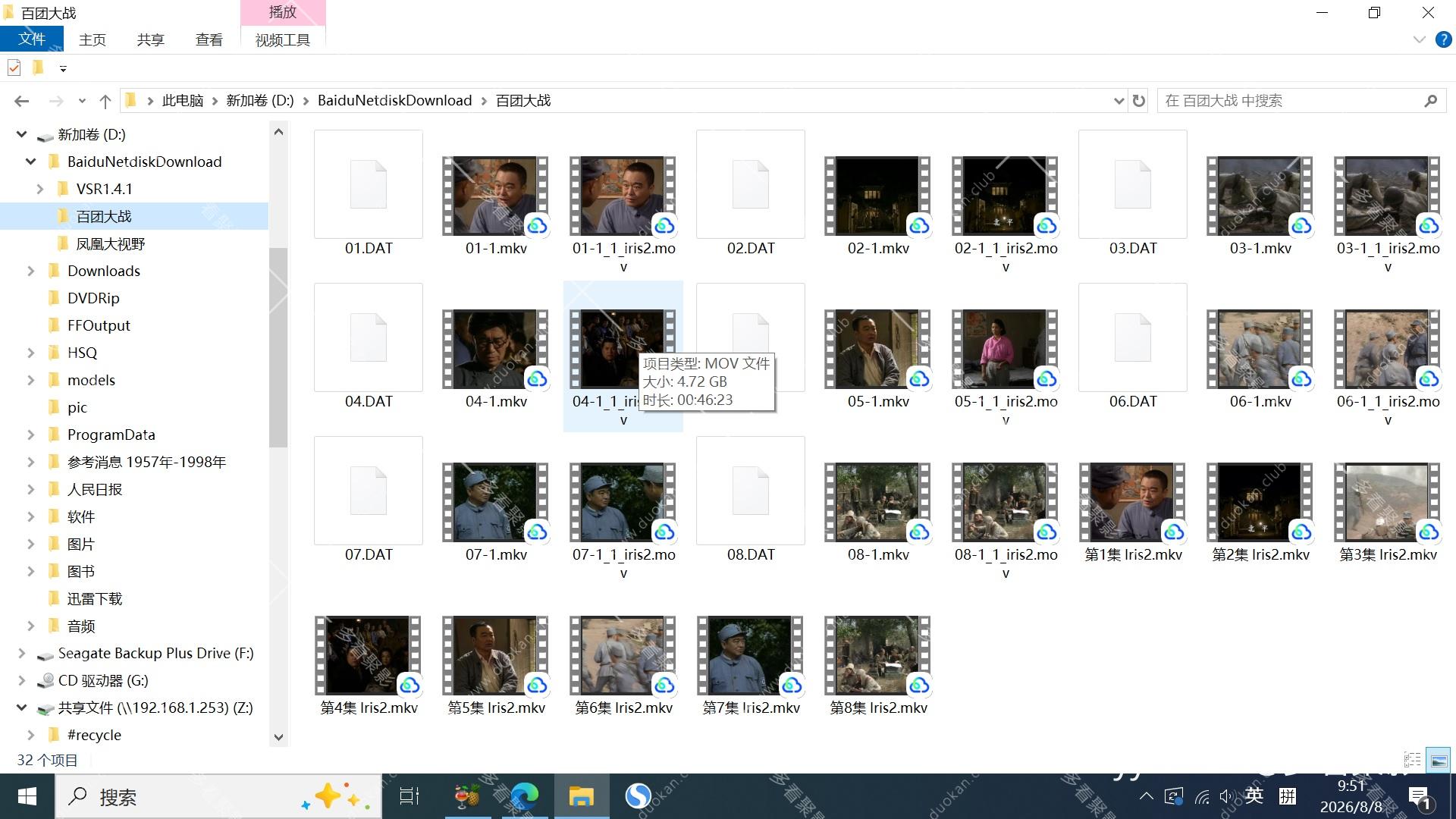The width and height of the screenshot is (1456, 819).
Task: Open the Sogou browser taskbar icon
Action: click(x=639, y=796)
